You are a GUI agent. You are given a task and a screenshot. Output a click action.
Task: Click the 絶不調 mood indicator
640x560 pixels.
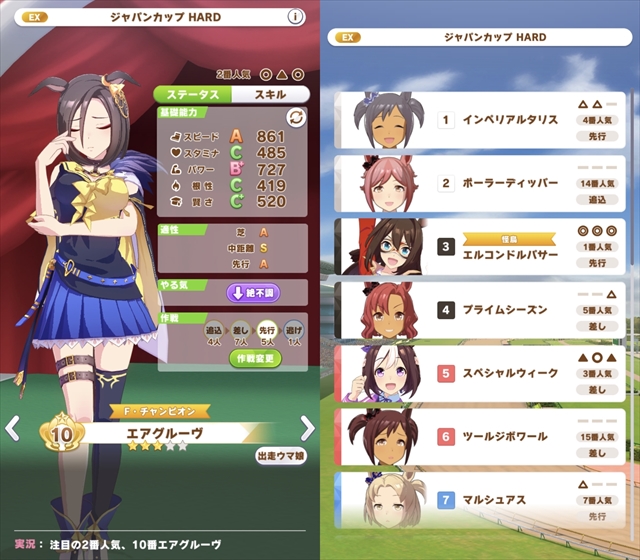click(253, 293)
